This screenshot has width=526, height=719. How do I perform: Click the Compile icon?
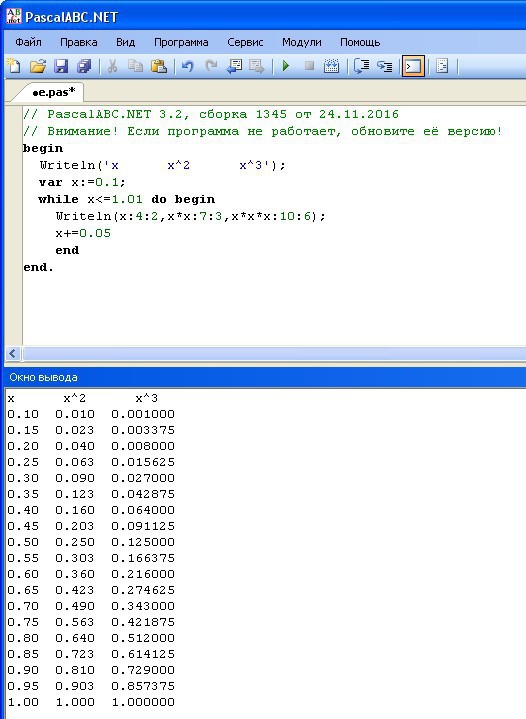click(x=331, y=66)
